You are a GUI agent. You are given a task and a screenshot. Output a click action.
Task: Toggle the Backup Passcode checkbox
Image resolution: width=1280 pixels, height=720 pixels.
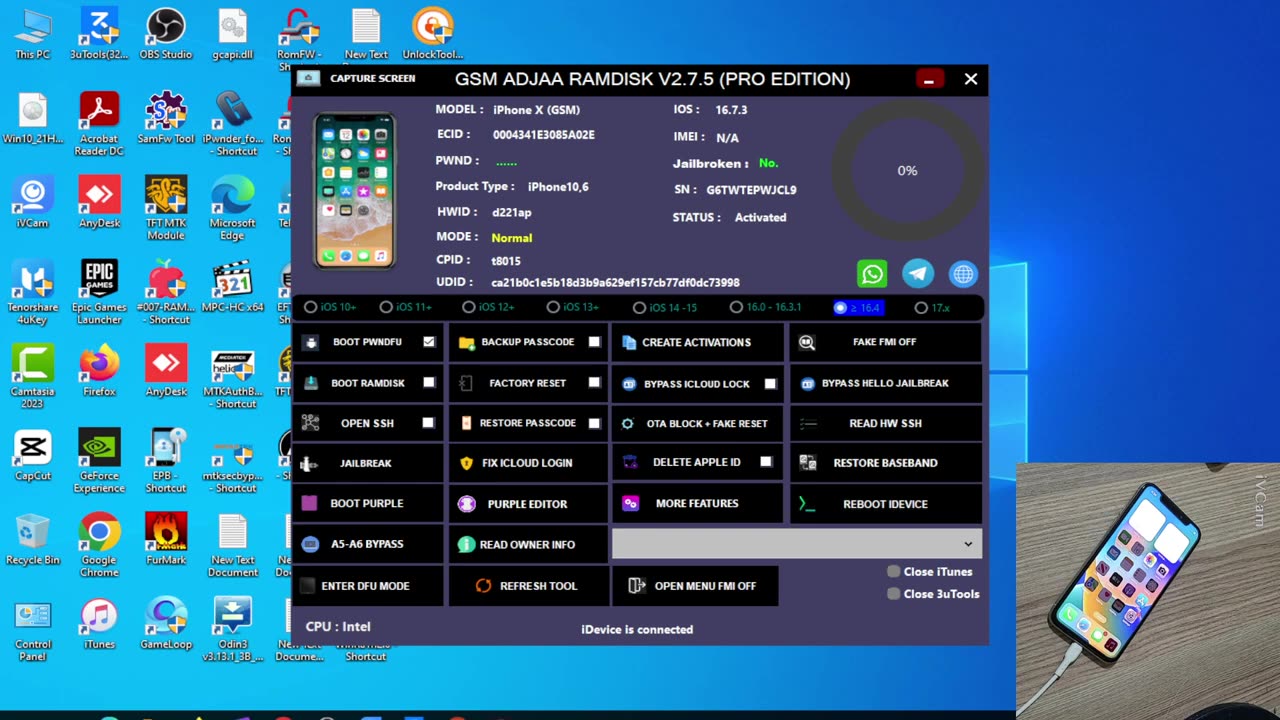pyautogui.click(x=594, y=342)
